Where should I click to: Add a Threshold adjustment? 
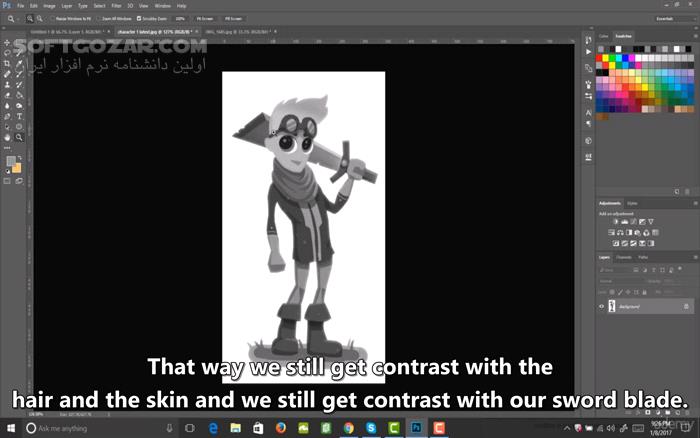[633, 243]
